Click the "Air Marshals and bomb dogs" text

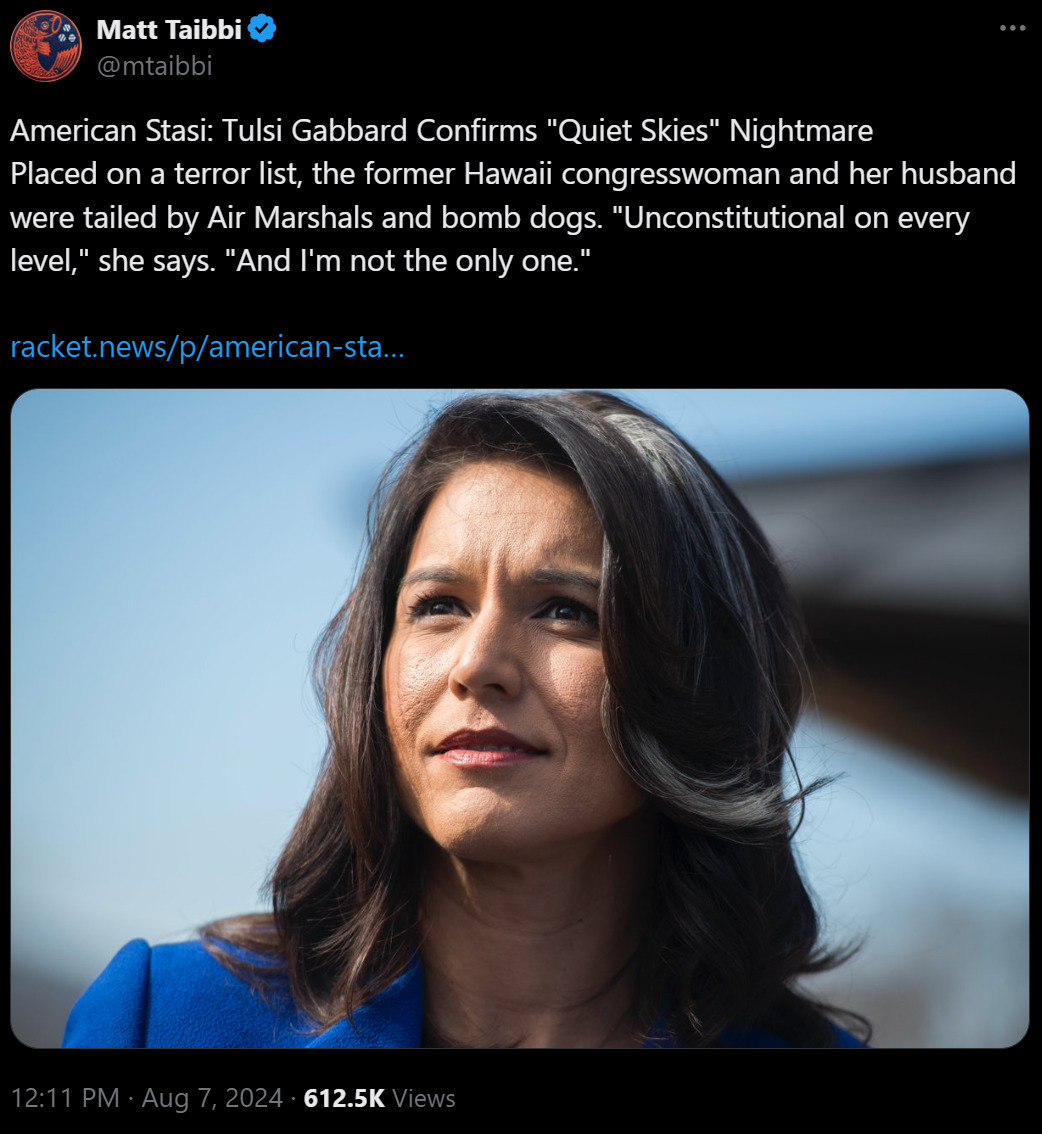tap(405, 218)
